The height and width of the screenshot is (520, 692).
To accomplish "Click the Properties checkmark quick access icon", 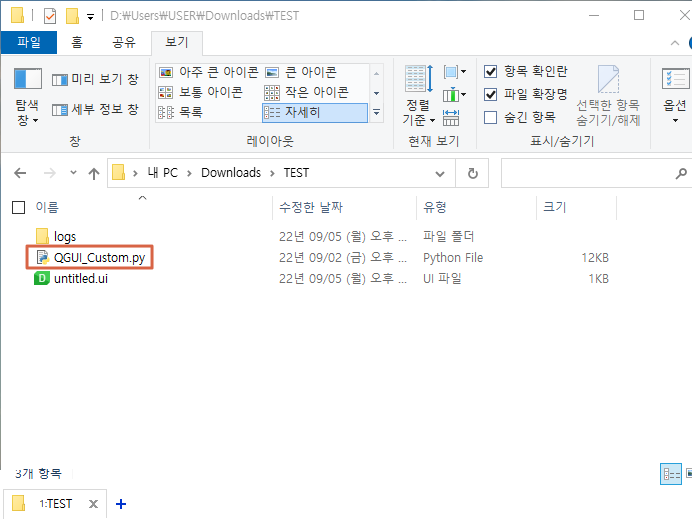I will [x=50, y=16].
